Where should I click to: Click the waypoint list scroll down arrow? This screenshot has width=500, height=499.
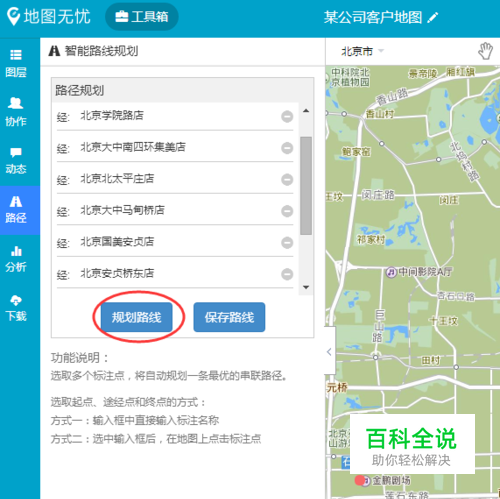306,287
